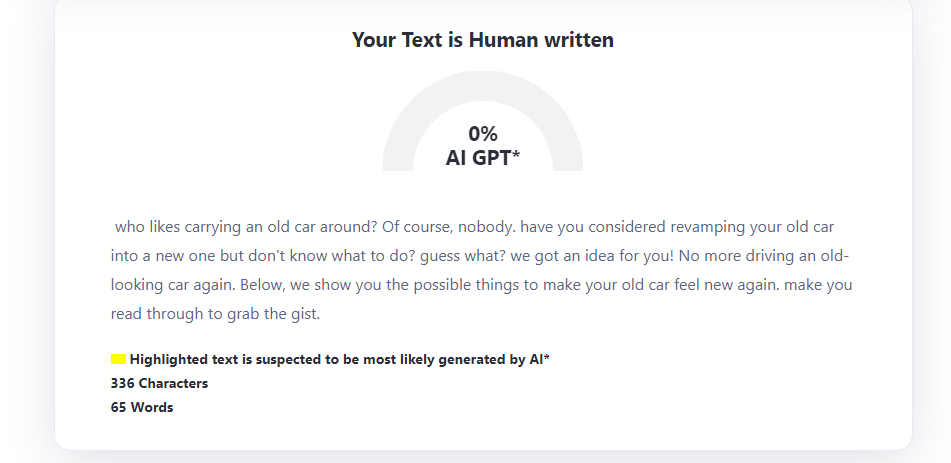Image resolution: width=951 pixels, height=463 pixels.
Task: Click the 0% score value
Action: point(483,133)
